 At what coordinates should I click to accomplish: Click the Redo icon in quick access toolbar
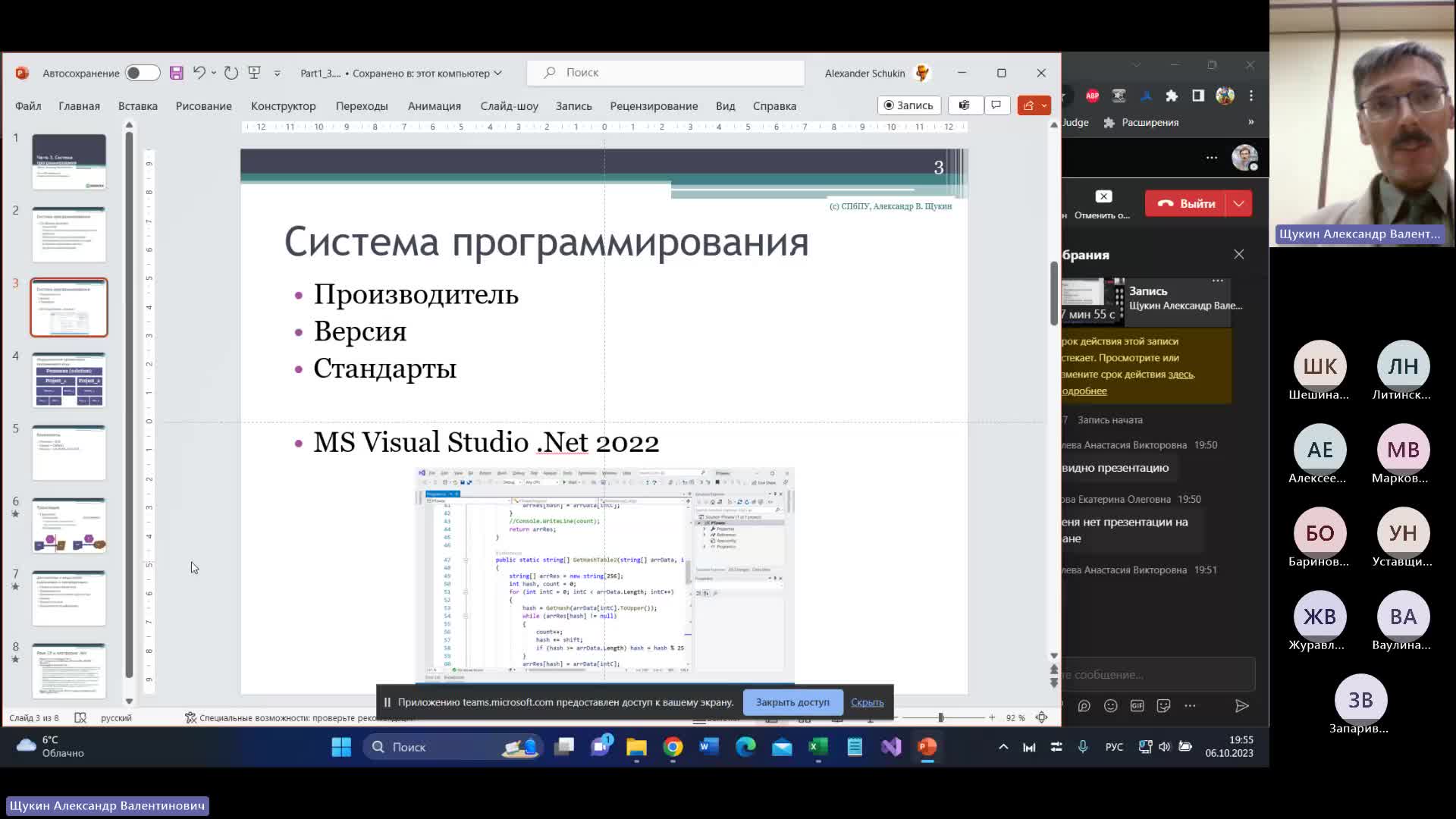231,73
